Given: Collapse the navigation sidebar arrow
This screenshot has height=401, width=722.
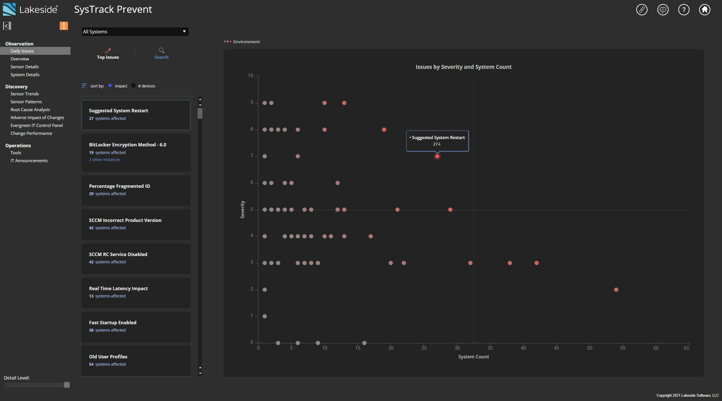Looking at the screenshot, I should 7,26.
